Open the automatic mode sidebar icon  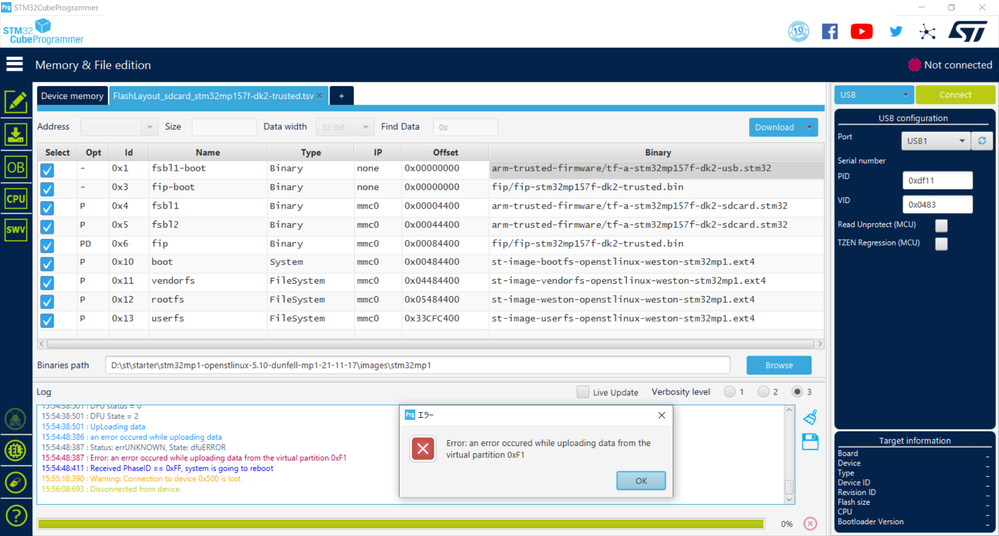pyautogui.click(x=15, y=482)
